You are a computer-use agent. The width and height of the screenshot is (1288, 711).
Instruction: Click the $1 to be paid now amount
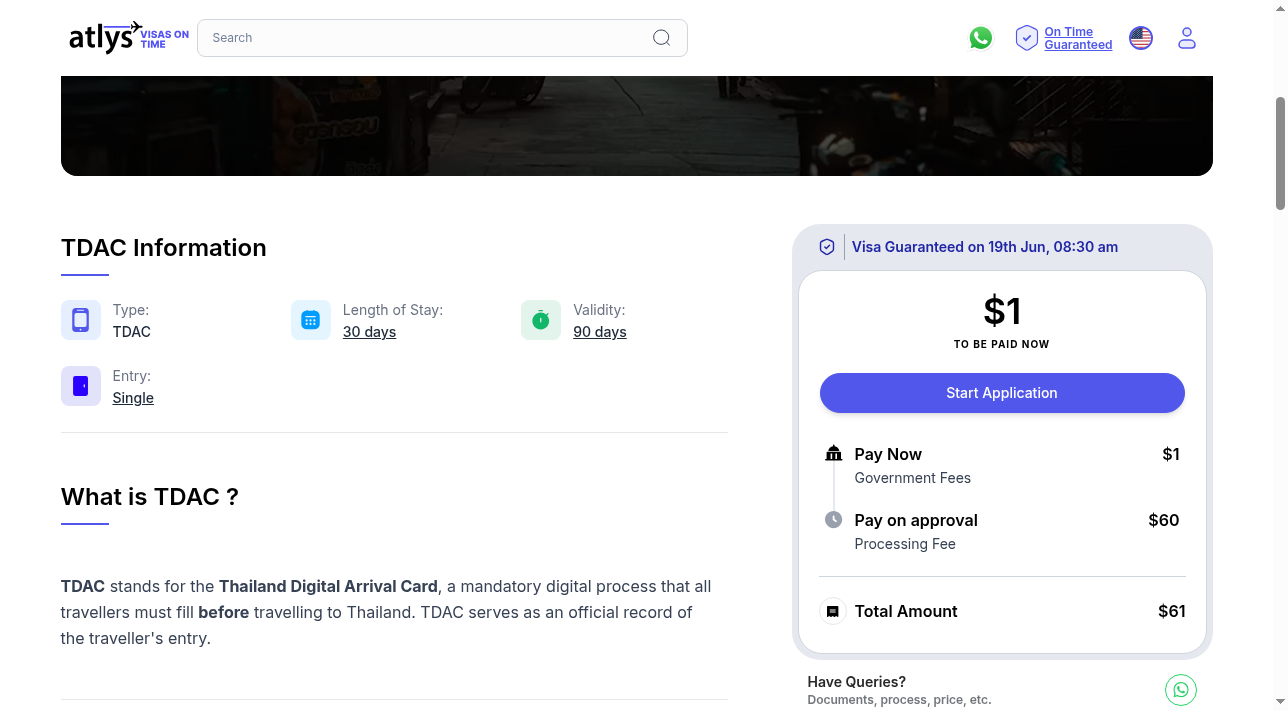(x=1002, y=311)
